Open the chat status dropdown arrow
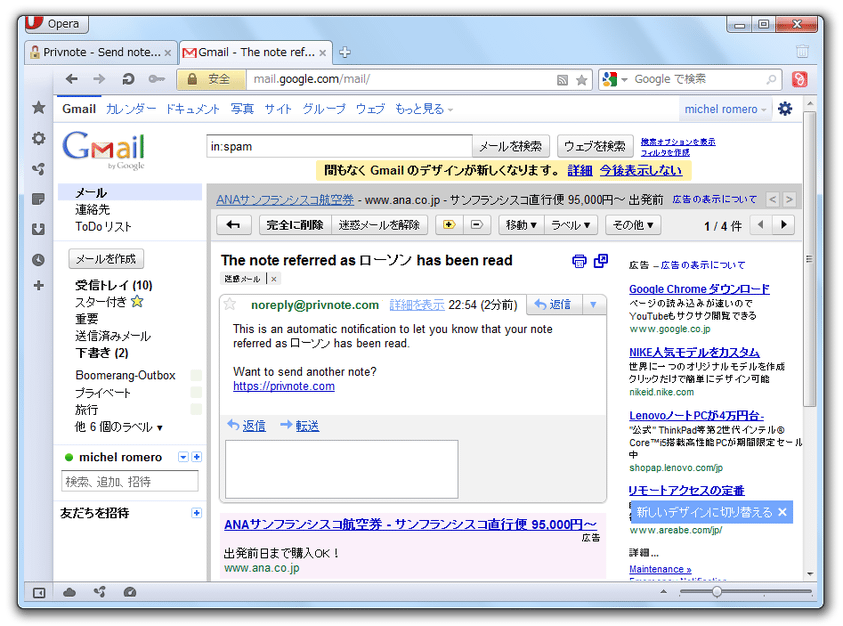Image resolution: width=843 pixels, height=626 pixels. [183, 457]
